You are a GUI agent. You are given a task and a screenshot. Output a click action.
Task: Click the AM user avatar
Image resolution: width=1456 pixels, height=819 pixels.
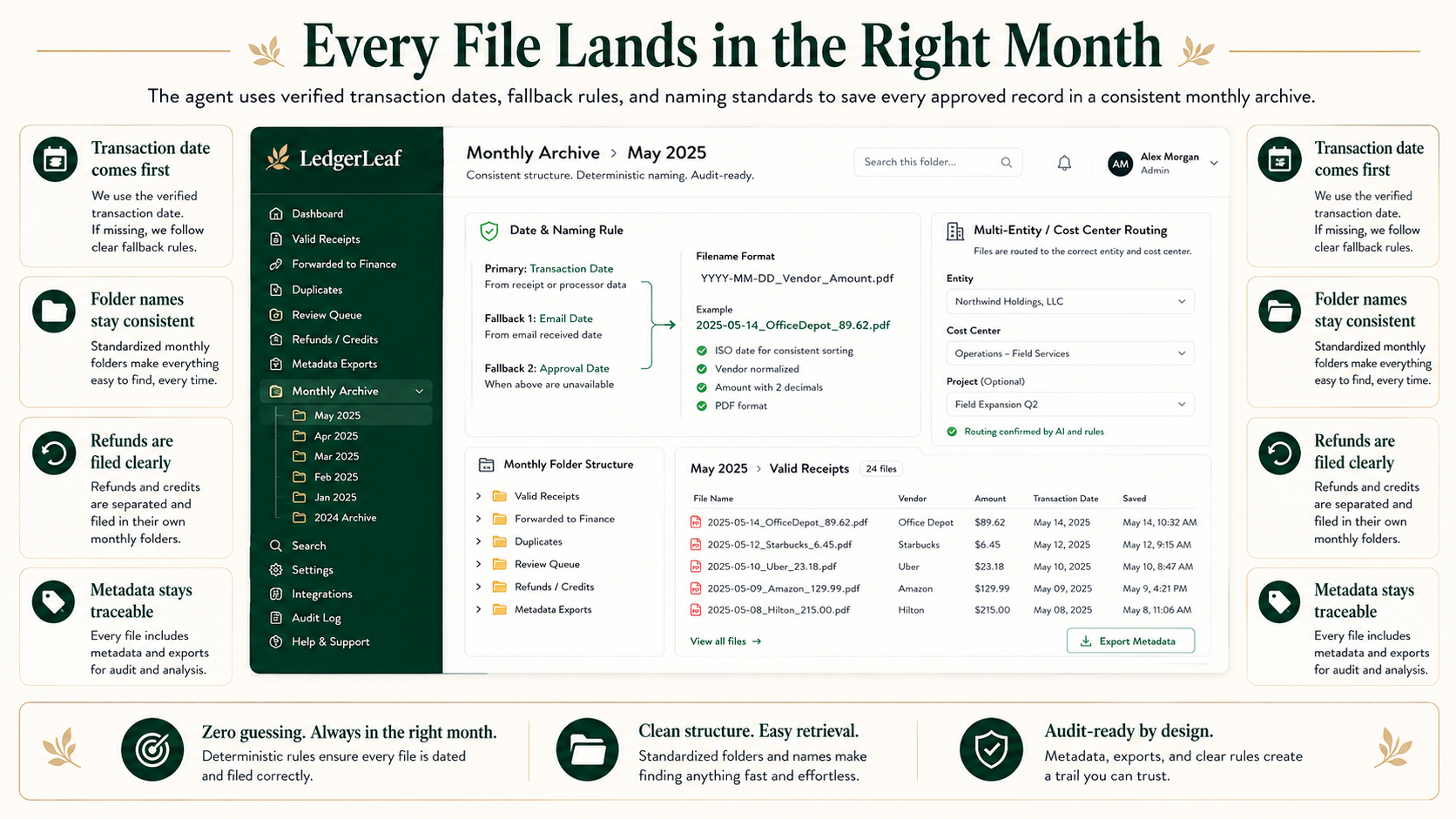point(1120,164)
